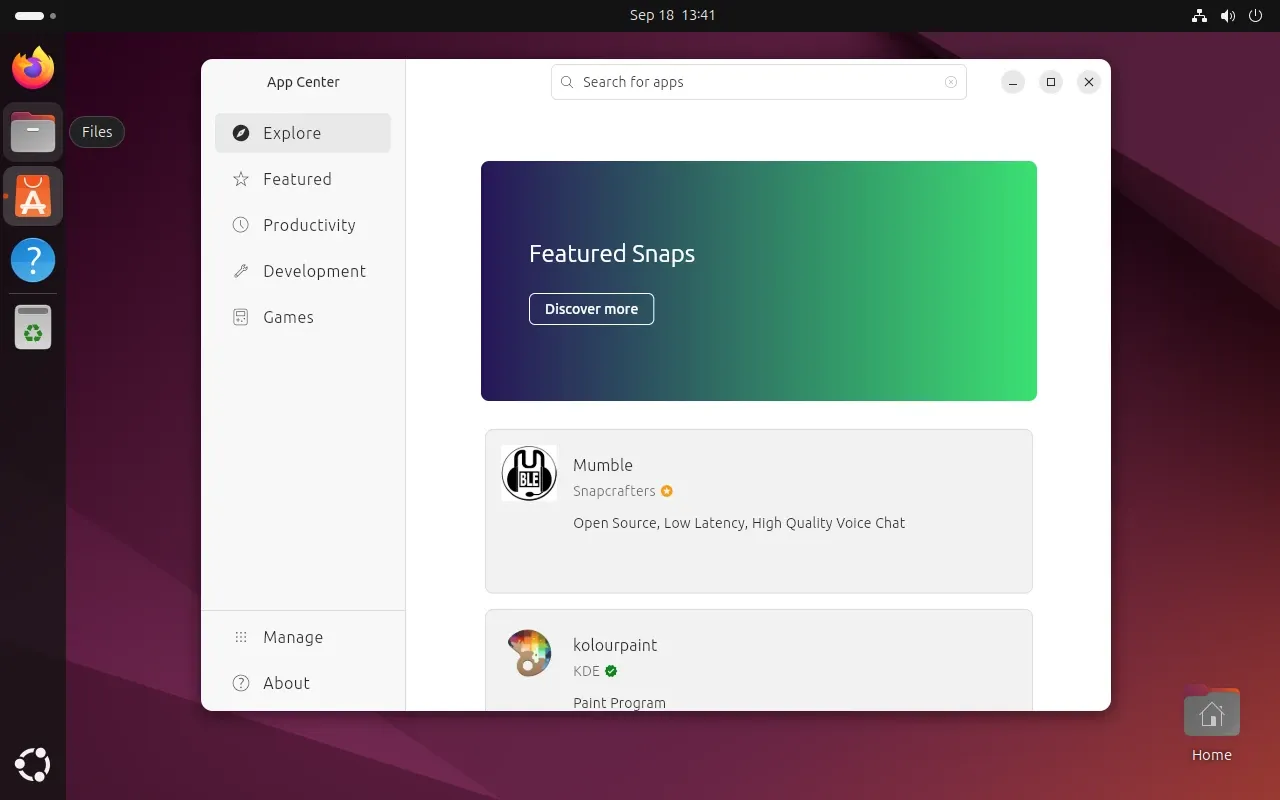This screenshot has width=1280, height=800.
Task: Open the Mumble app card
Action: coord(759,511)
